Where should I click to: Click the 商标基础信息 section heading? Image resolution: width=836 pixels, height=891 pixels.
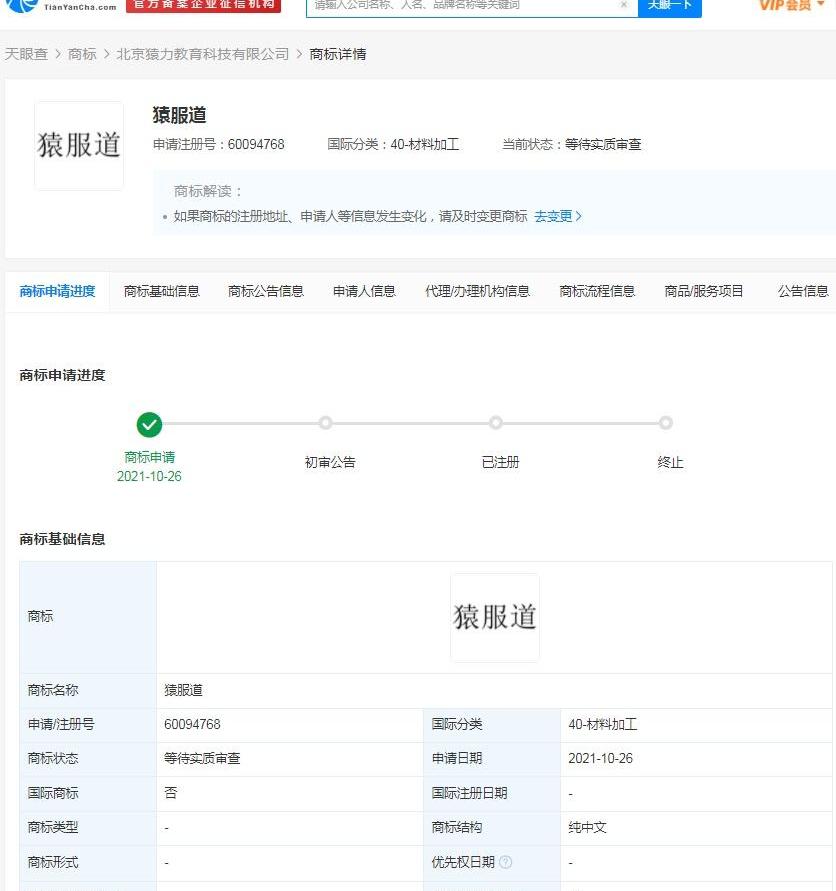[63, 539]
